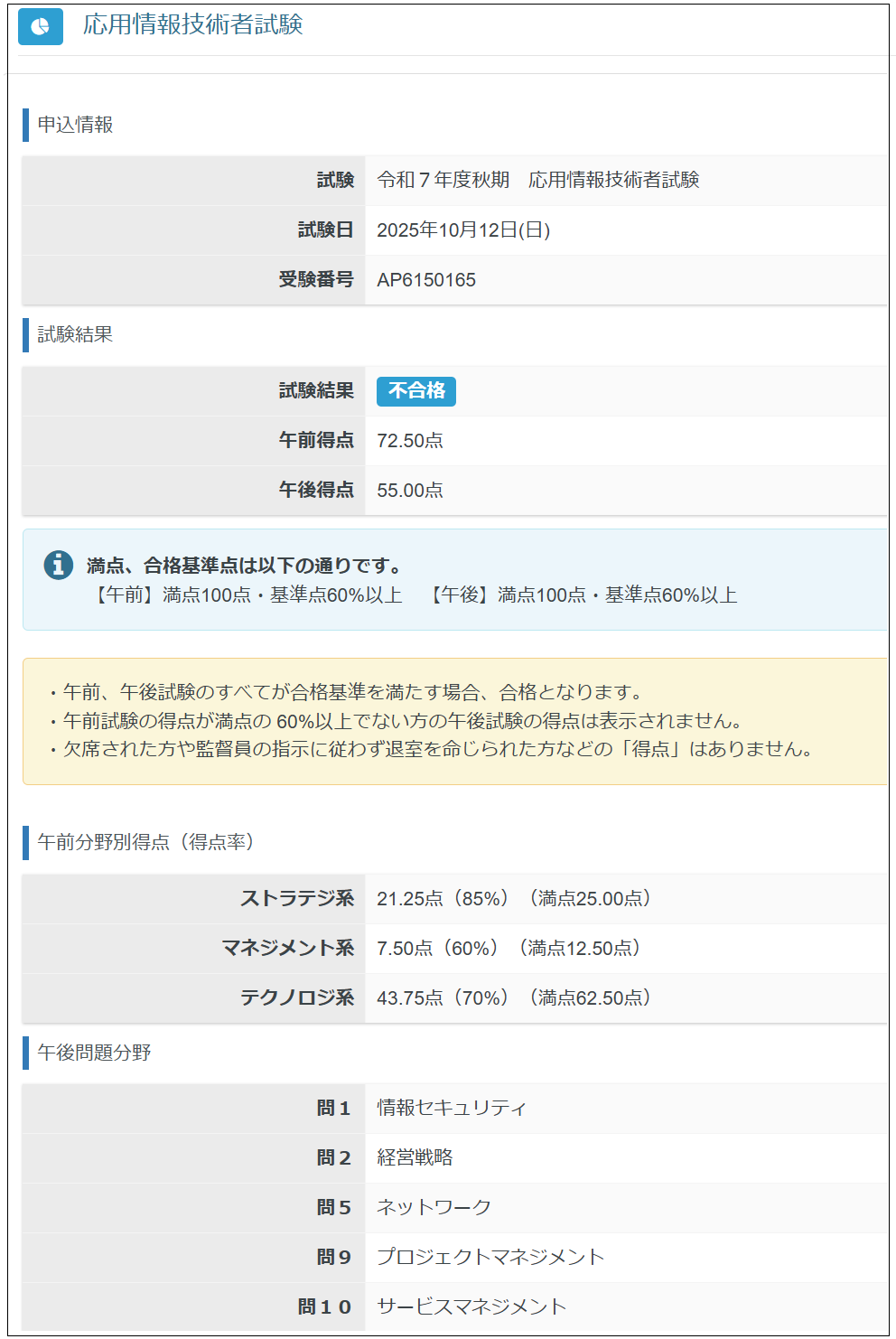Image resolution: width=896 pixels, height=1339 pixels.
Task: Click the 午前得点 score 72.50点
Action: coord(409,441)
